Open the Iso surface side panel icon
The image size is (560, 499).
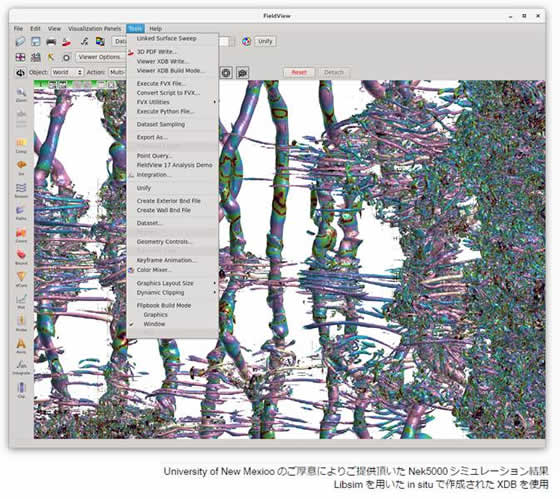21,168
